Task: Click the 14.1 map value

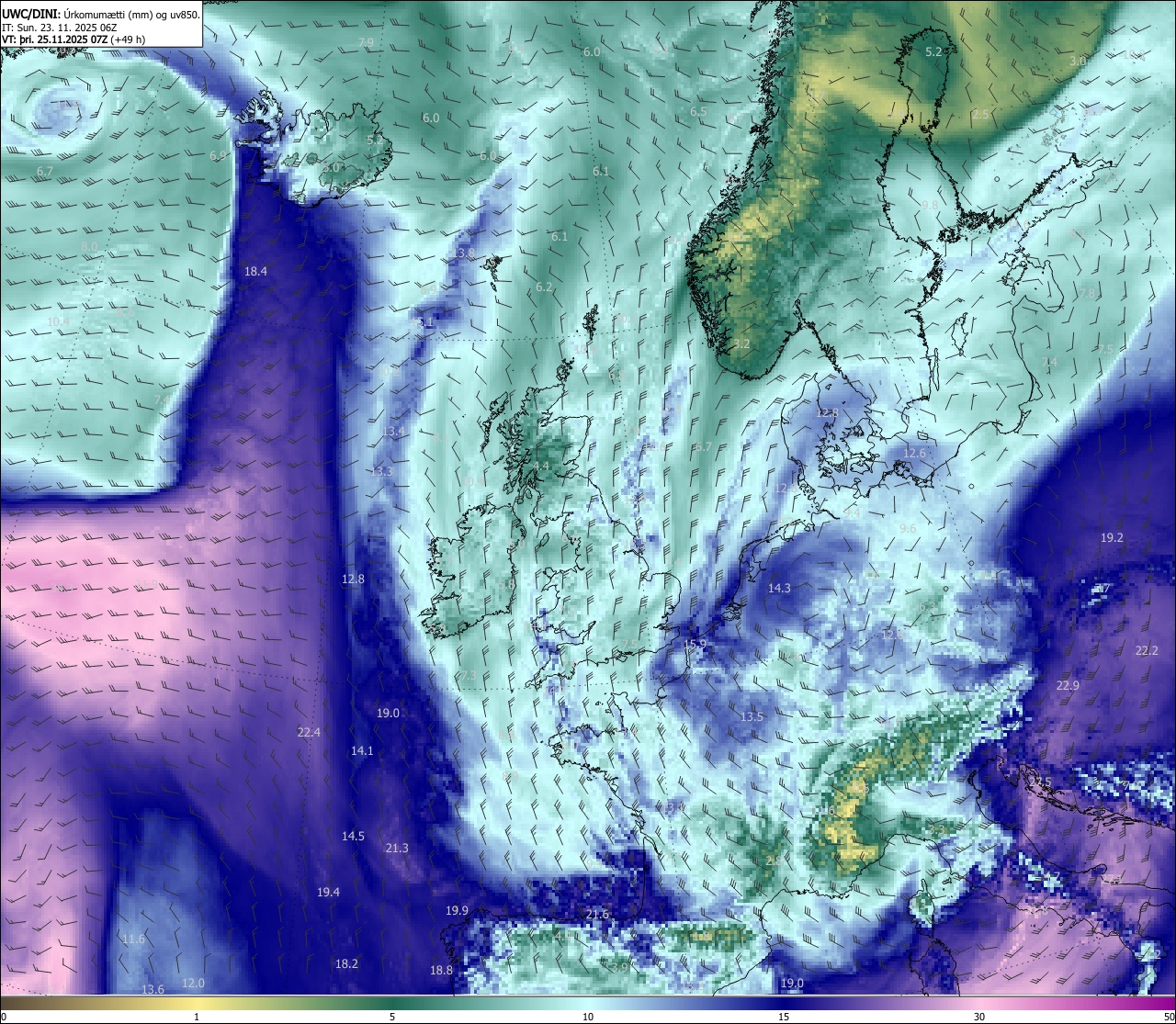Action: click(362, 750)
